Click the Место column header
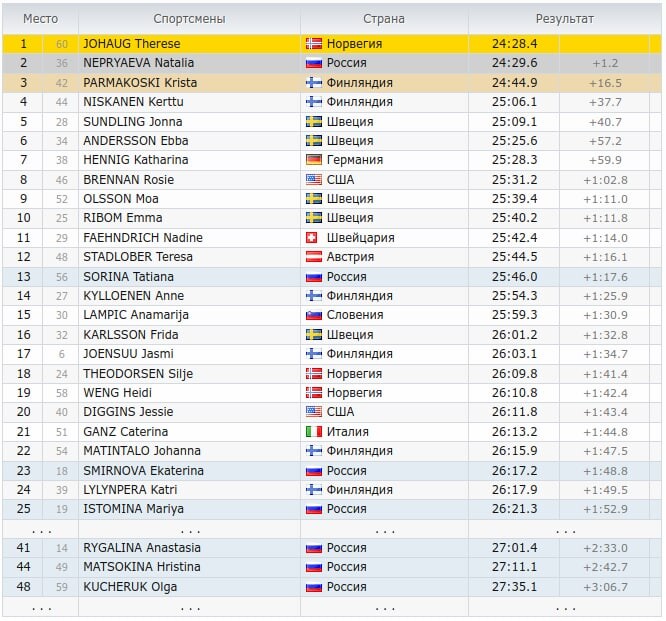666x621 pixels. [40, 19]
